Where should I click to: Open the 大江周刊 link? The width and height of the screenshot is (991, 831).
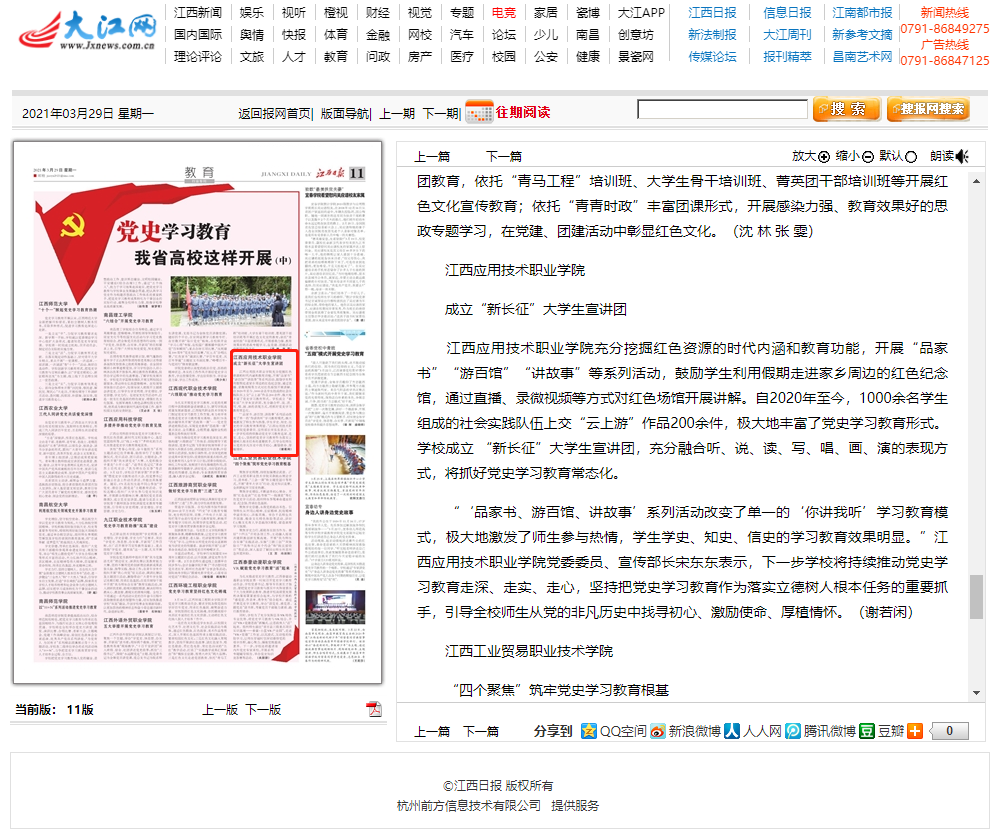pos(787,35)
